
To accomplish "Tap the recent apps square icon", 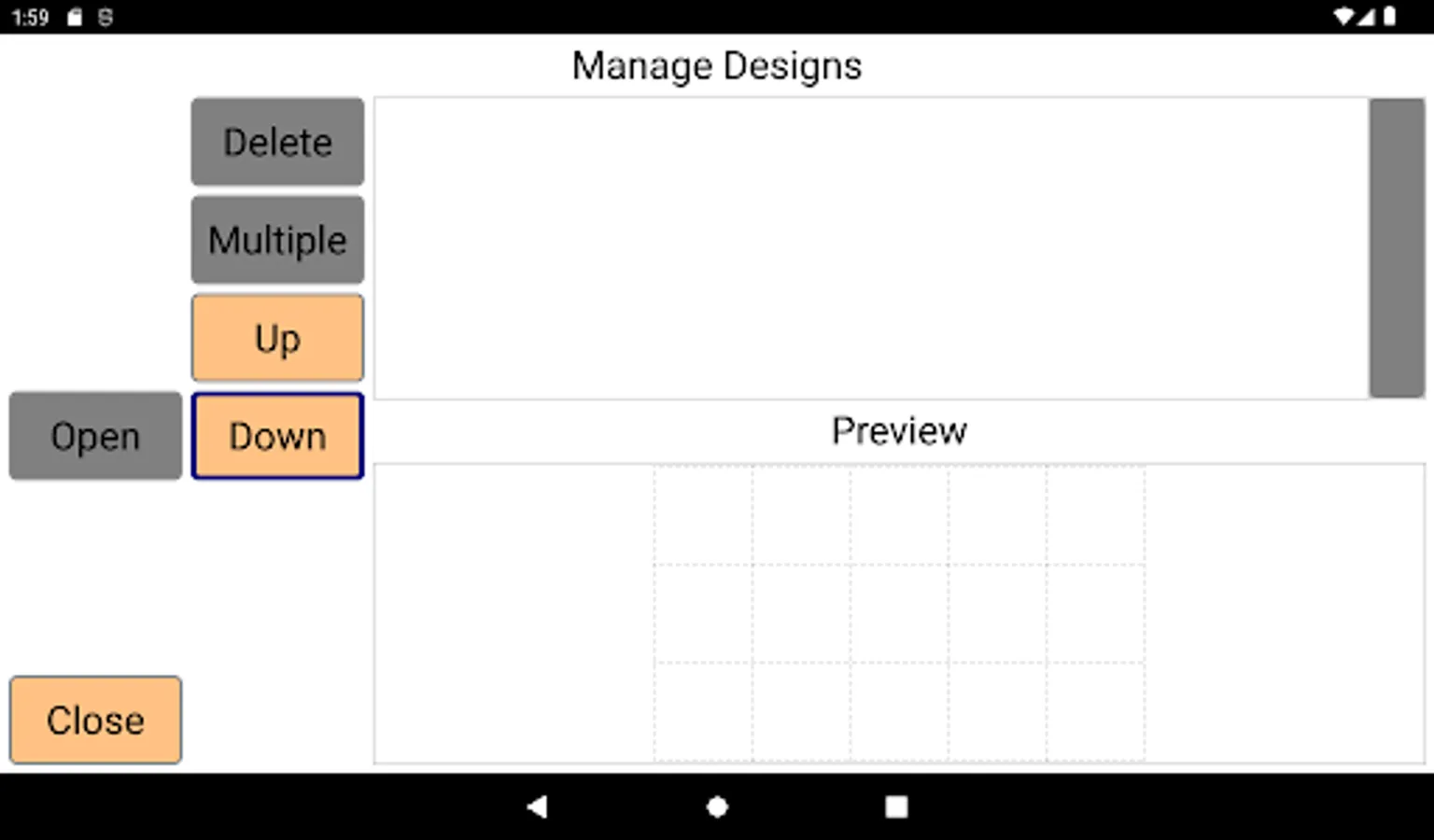I will pyautogui.click(x=896, y=806).
